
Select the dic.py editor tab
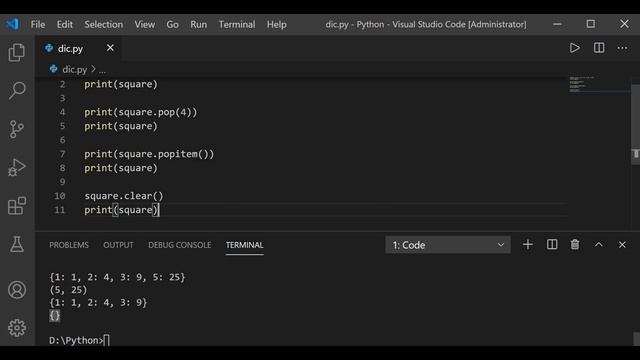pyautogui.click(x=78, y=49)
